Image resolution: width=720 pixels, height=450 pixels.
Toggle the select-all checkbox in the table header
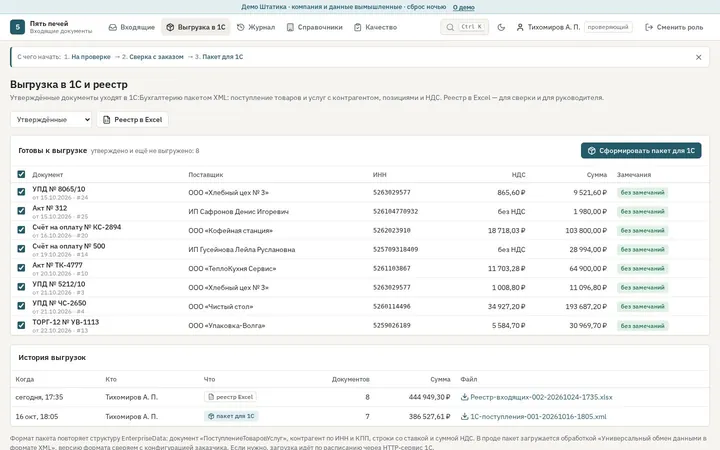[x=21, y=174]
